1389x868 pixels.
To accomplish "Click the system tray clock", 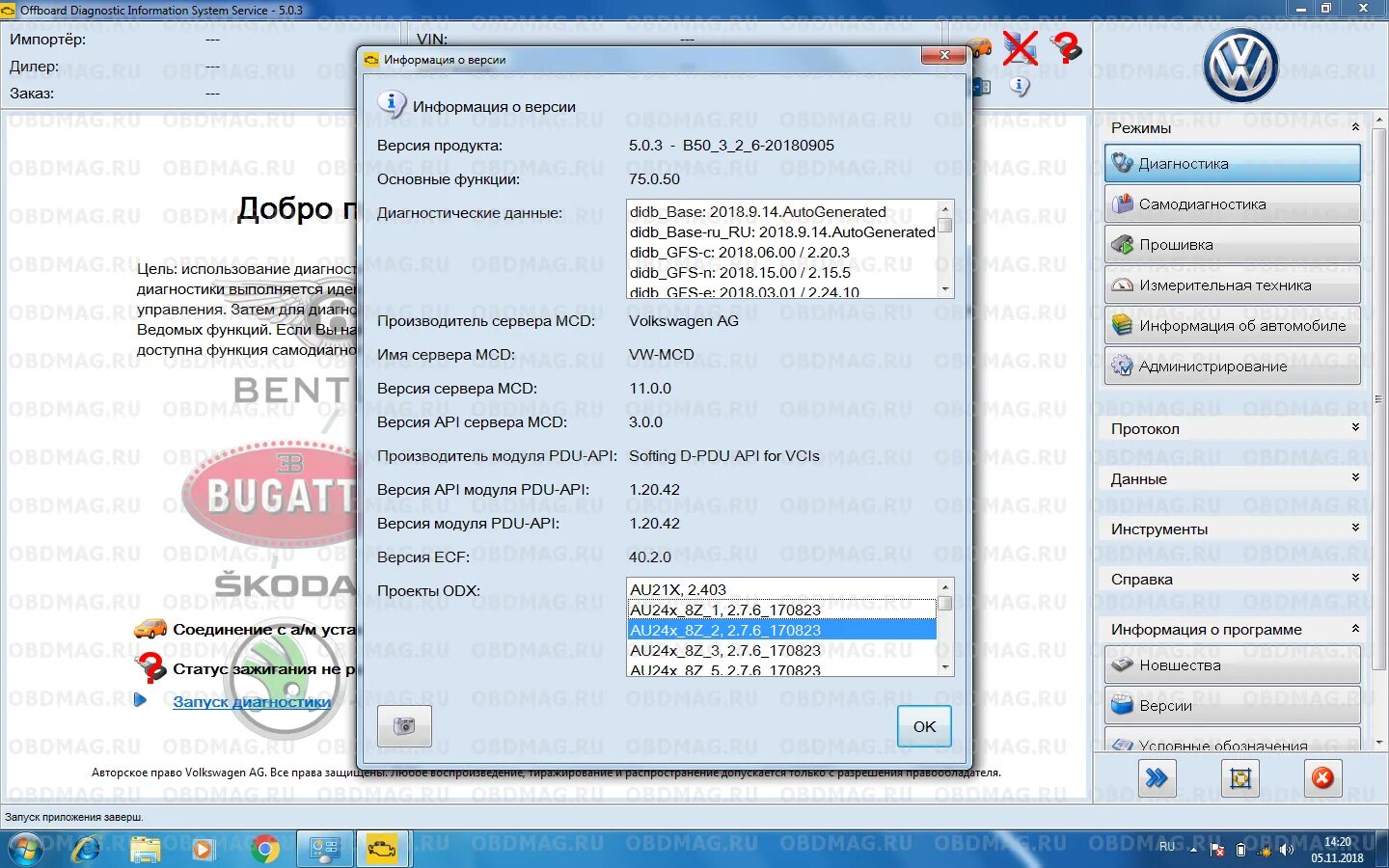I will [1337, 849].
